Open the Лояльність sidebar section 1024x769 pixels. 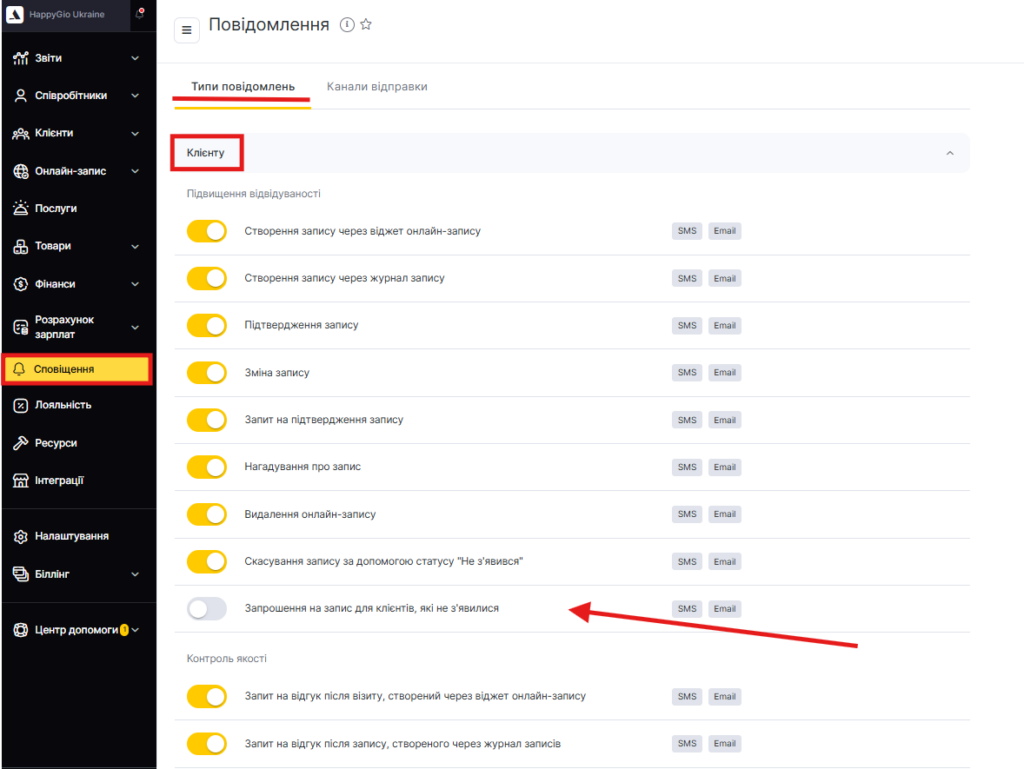62,405
